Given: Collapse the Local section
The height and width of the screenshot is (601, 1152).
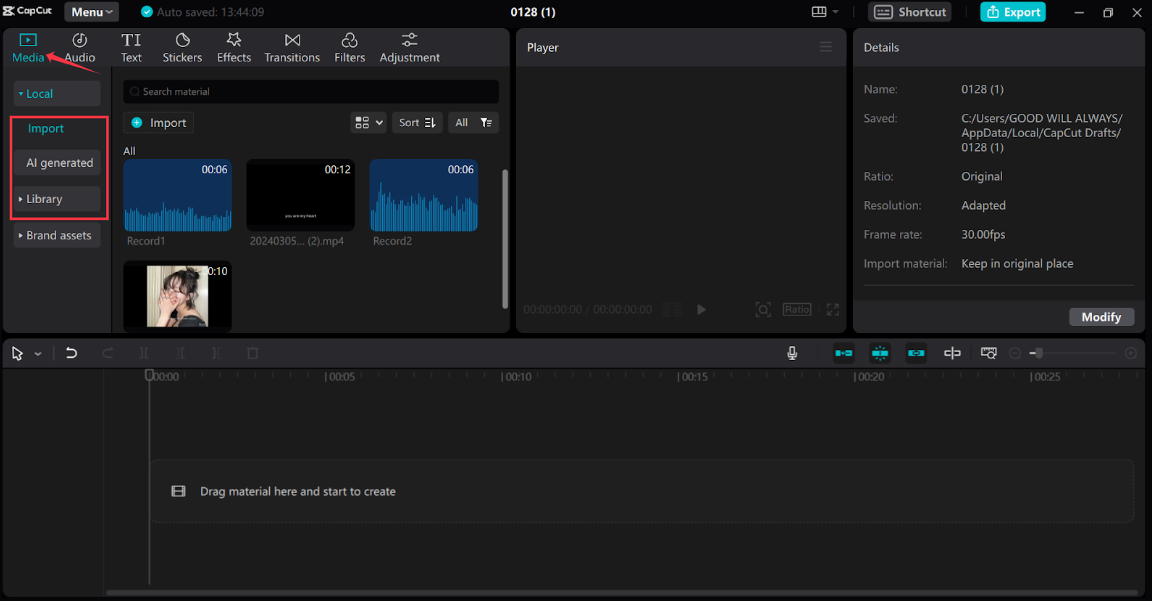Looking at the screenshot, I should coord(57,94).
